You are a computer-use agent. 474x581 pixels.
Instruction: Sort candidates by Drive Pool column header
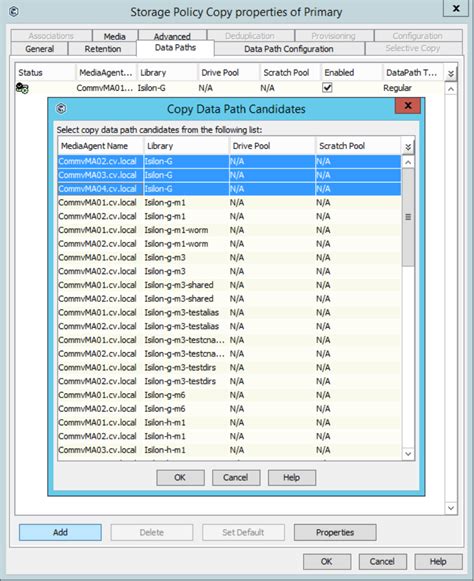272,146
